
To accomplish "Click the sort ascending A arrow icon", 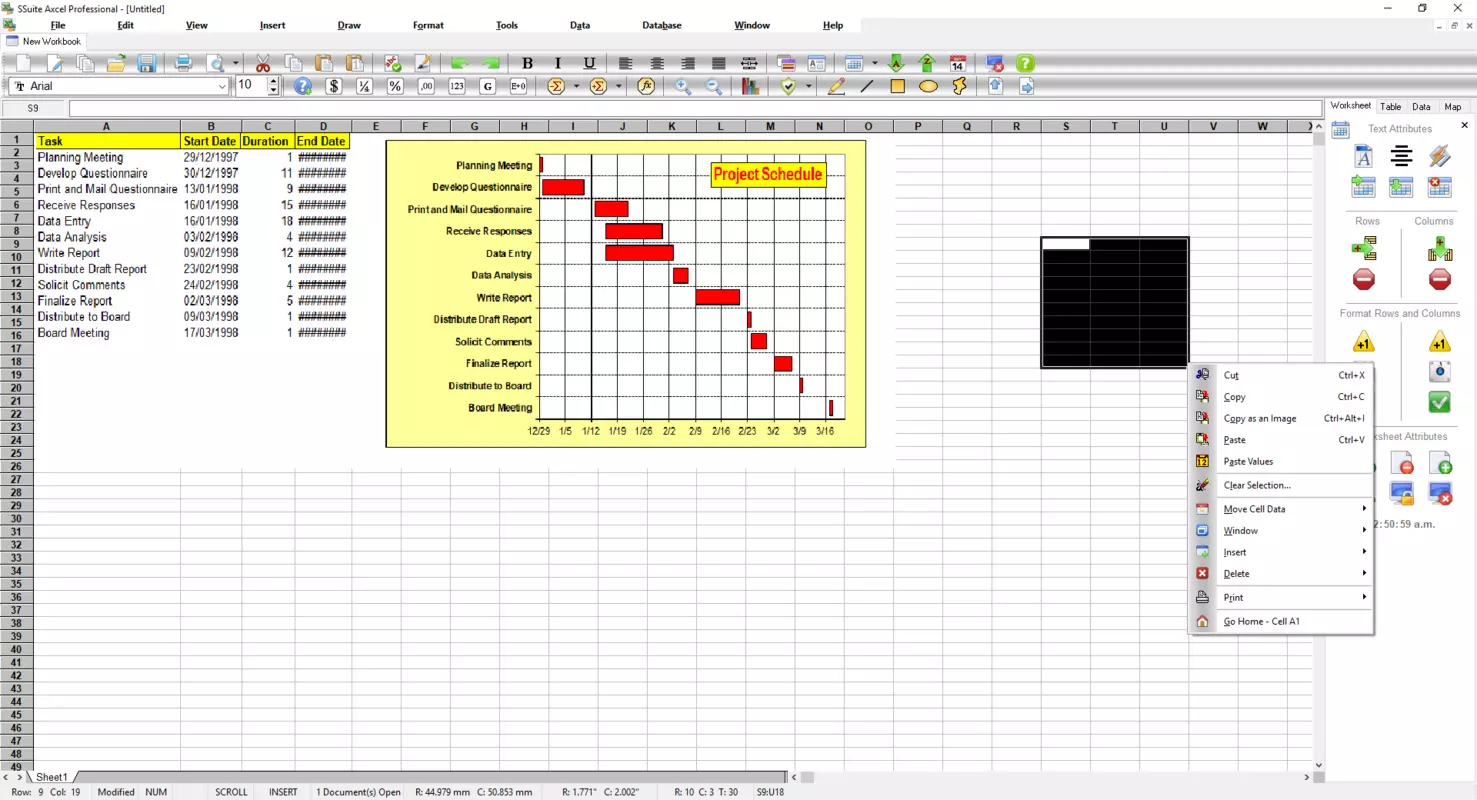I will click(x=895, y=63).
